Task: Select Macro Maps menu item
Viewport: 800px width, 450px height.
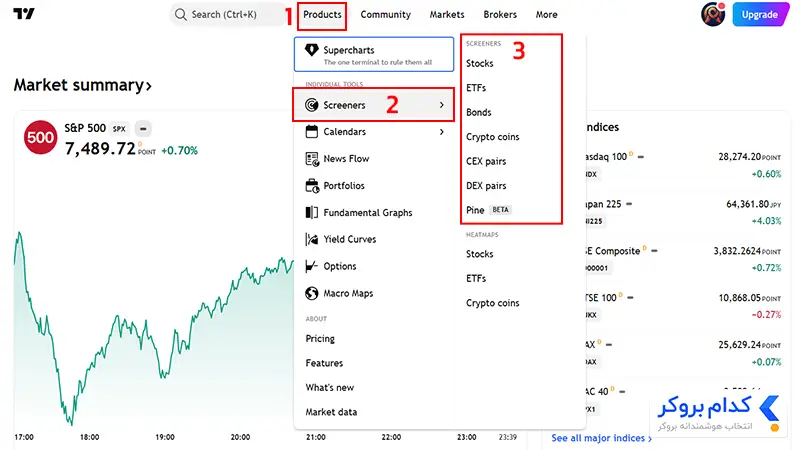Action: (374, 293)
